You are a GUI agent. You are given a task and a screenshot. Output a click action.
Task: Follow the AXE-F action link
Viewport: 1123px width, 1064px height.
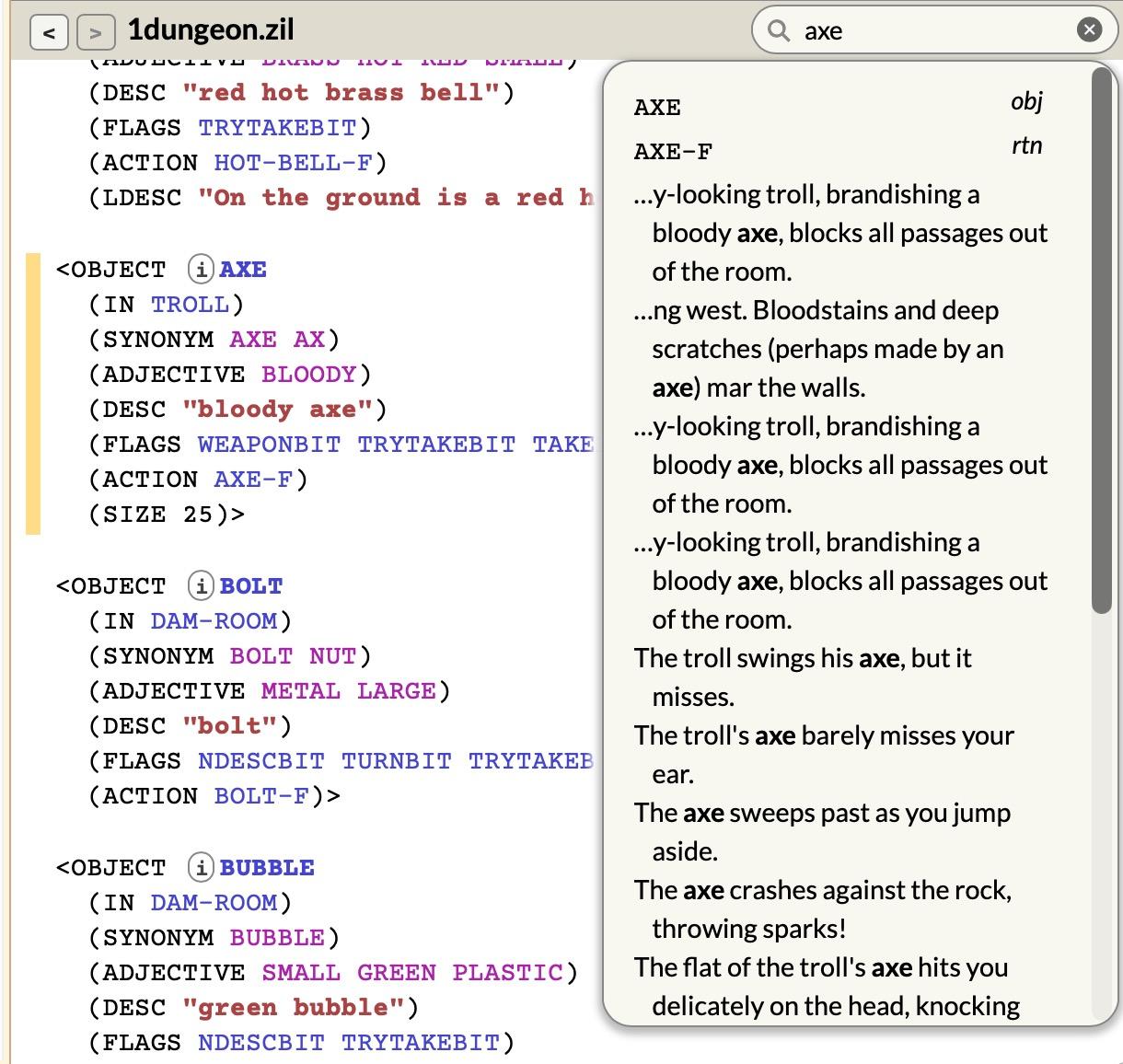click(253, 480)
